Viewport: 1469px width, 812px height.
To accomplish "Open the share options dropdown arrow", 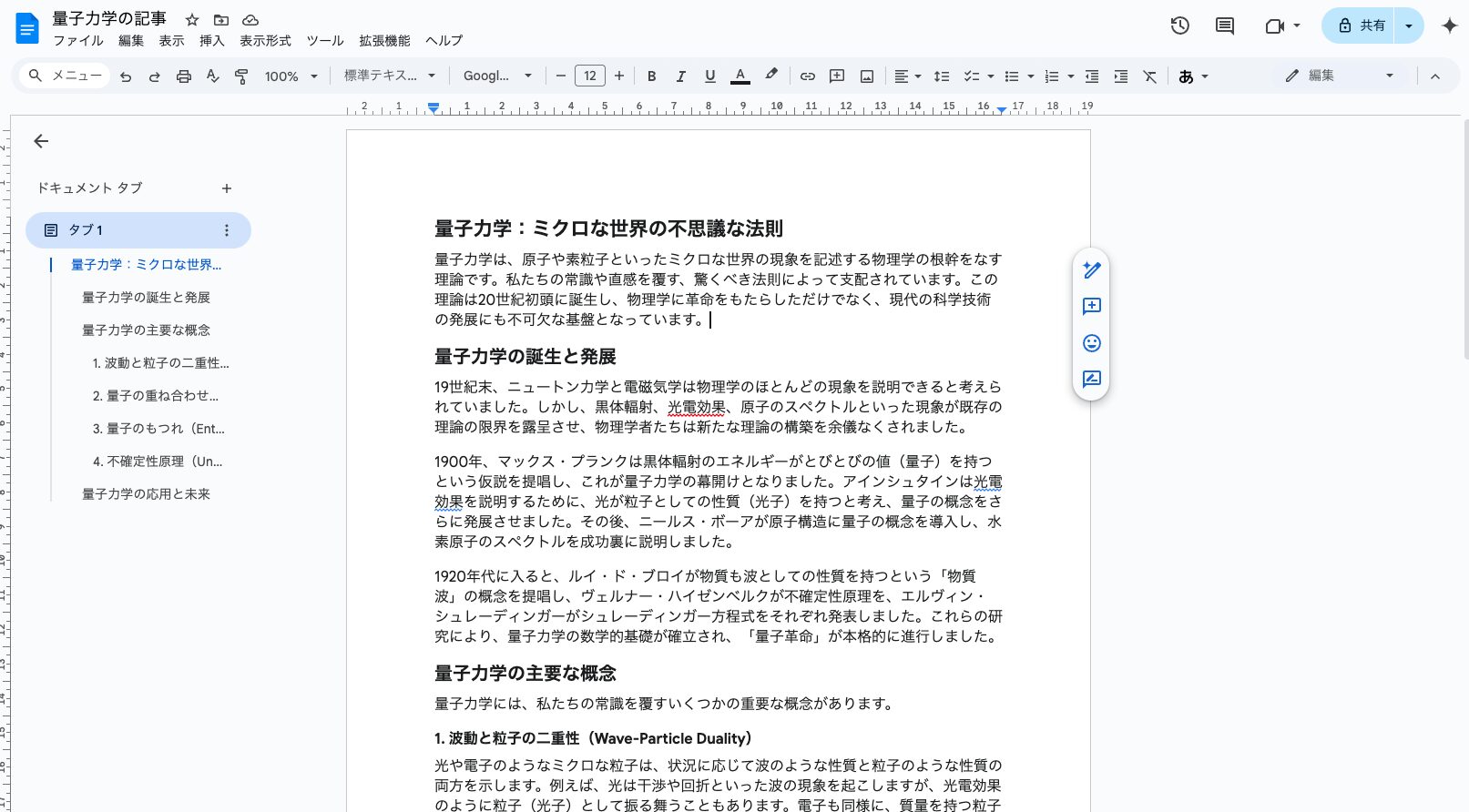I will coord(1409,25).
